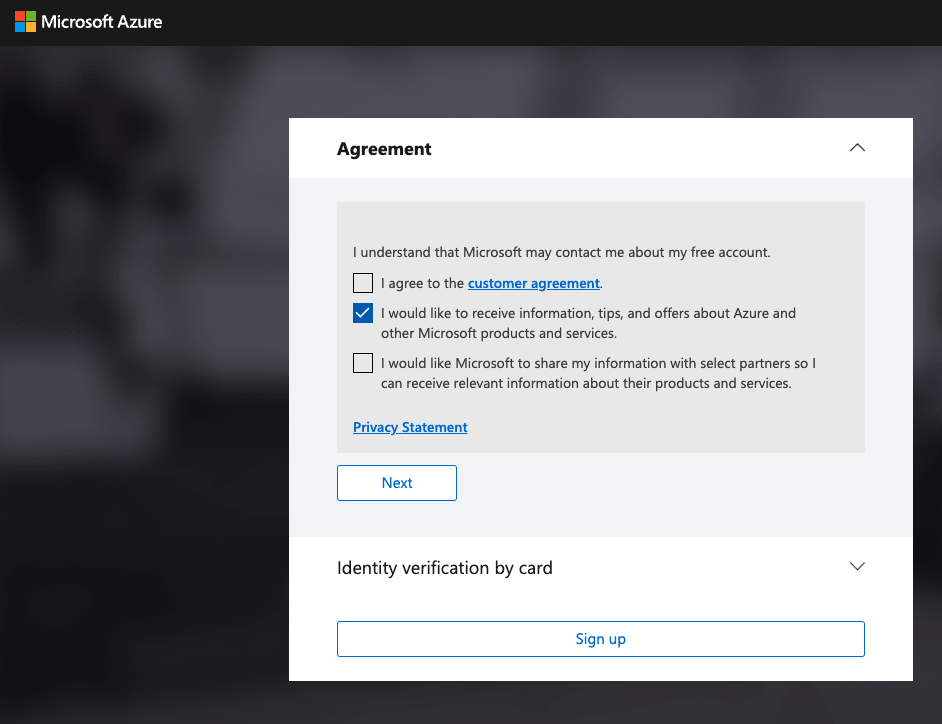Screen dimensions: 942x724
Task: Click the 'Microsoft may contact me' text
Action: (561, 252)
